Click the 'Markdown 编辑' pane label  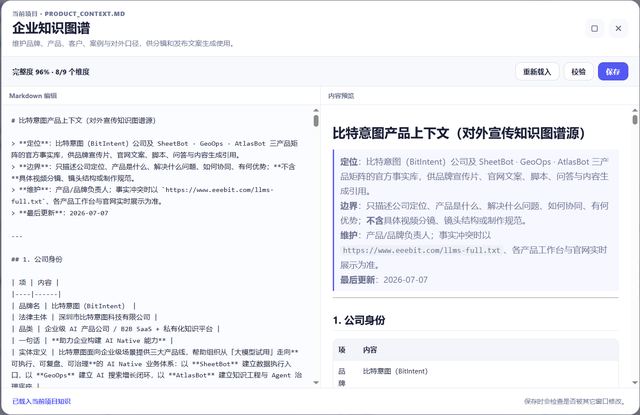point(33,96)
